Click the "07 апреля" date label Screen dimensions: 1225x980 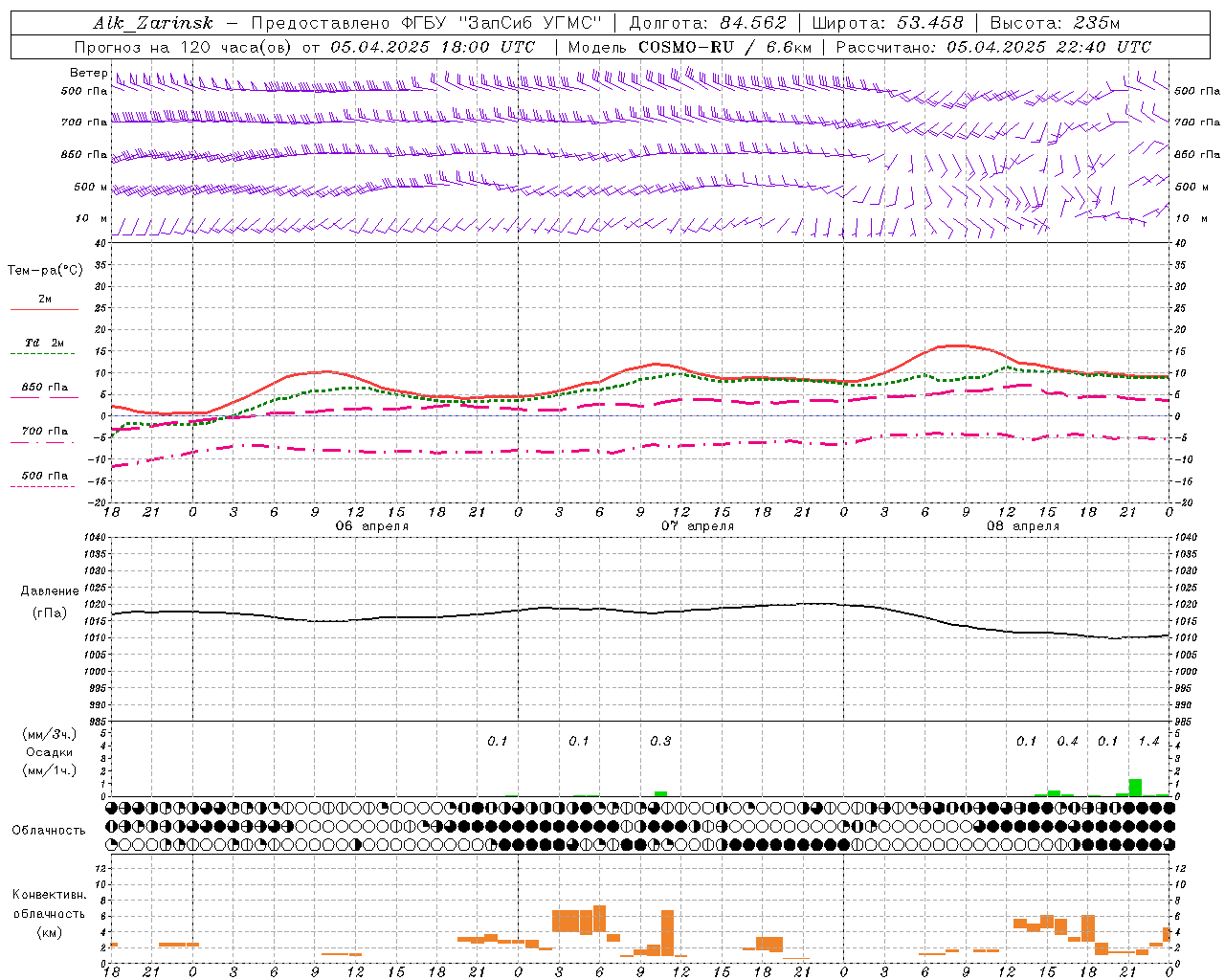698,526
